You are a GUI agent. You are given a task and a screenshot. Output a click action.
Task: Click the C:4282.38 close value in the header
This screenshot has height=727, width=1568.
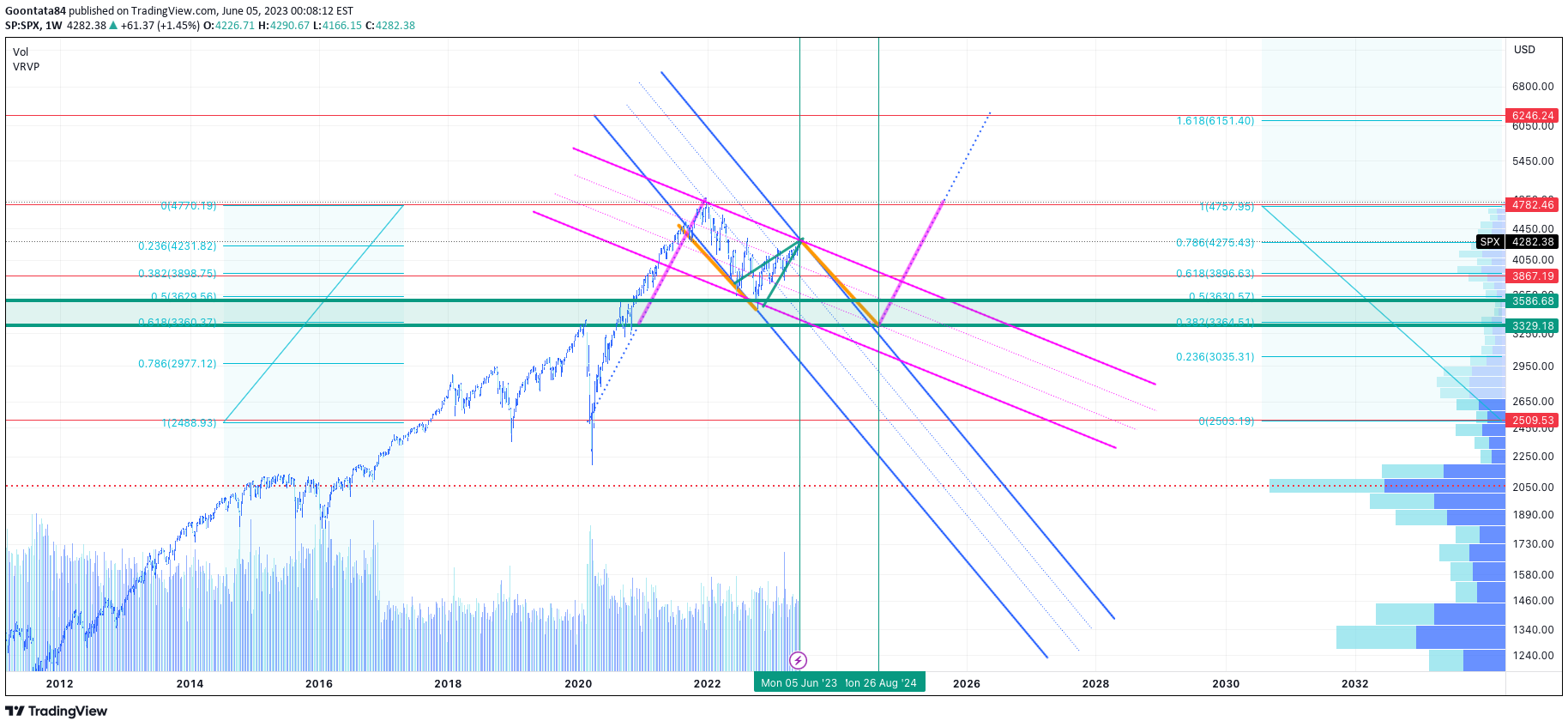coord(390,26)
